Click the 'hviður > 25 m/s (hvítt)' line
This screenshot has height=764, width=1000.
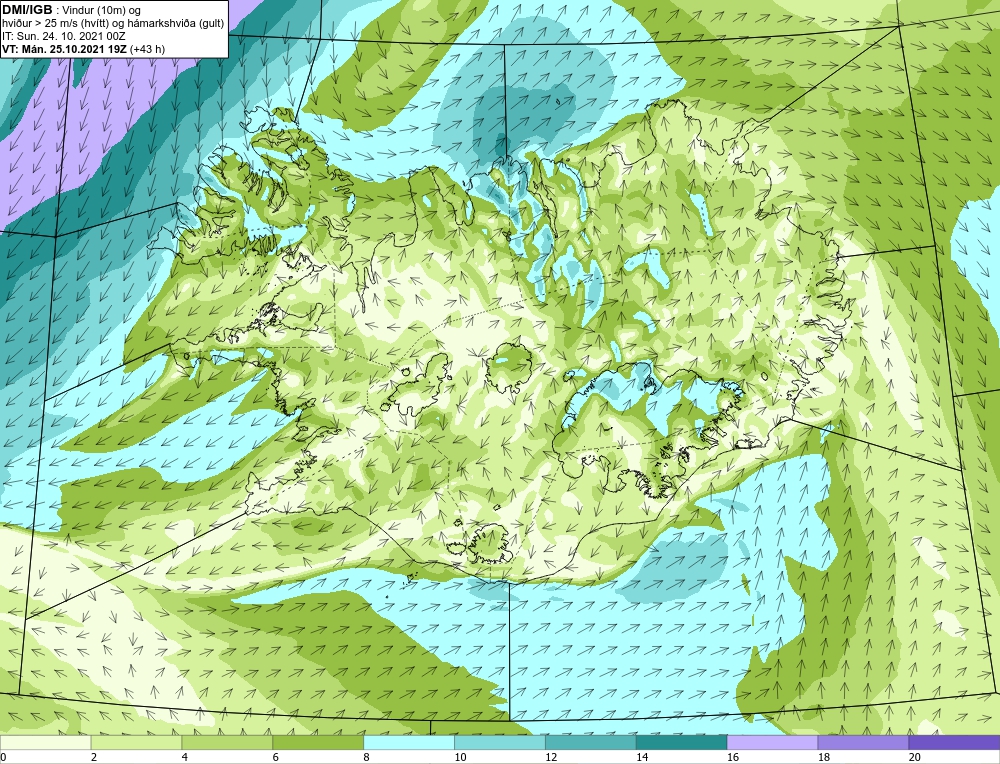[x=55, y=23]
